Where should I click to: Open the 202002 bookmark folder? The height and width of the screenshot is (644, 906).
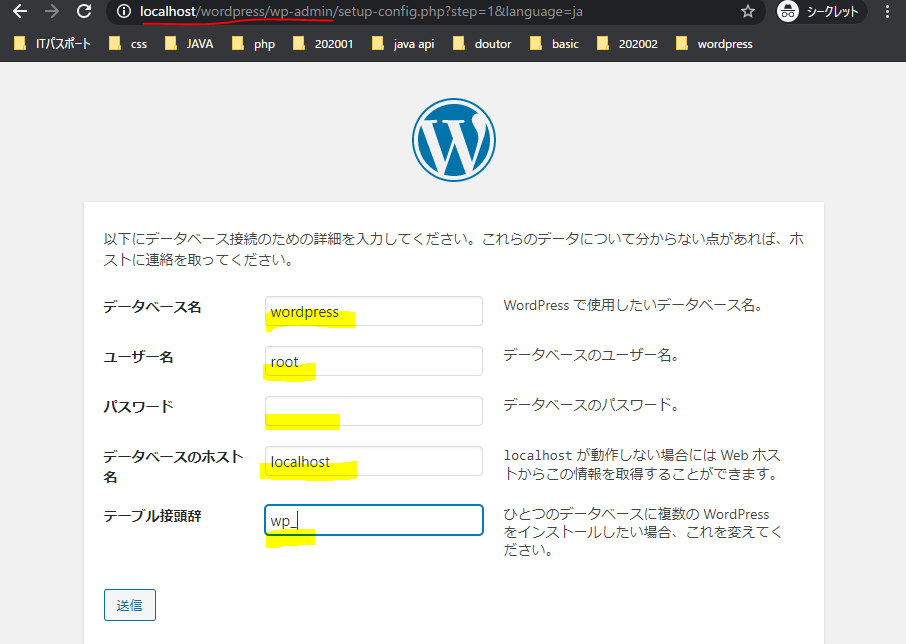click(x=627, y=44)
